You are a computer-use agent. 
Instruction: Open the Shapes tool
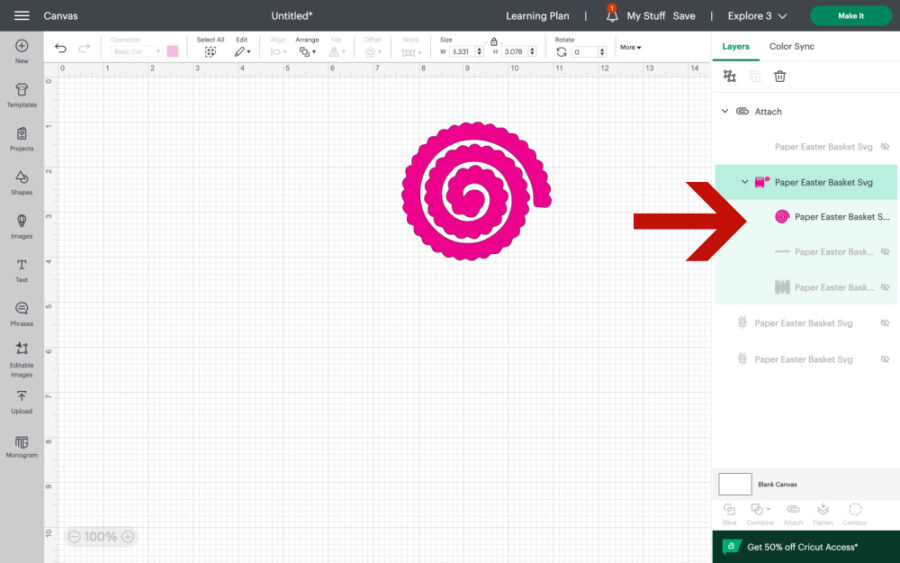pyautogui.click(x=21, y=182)
